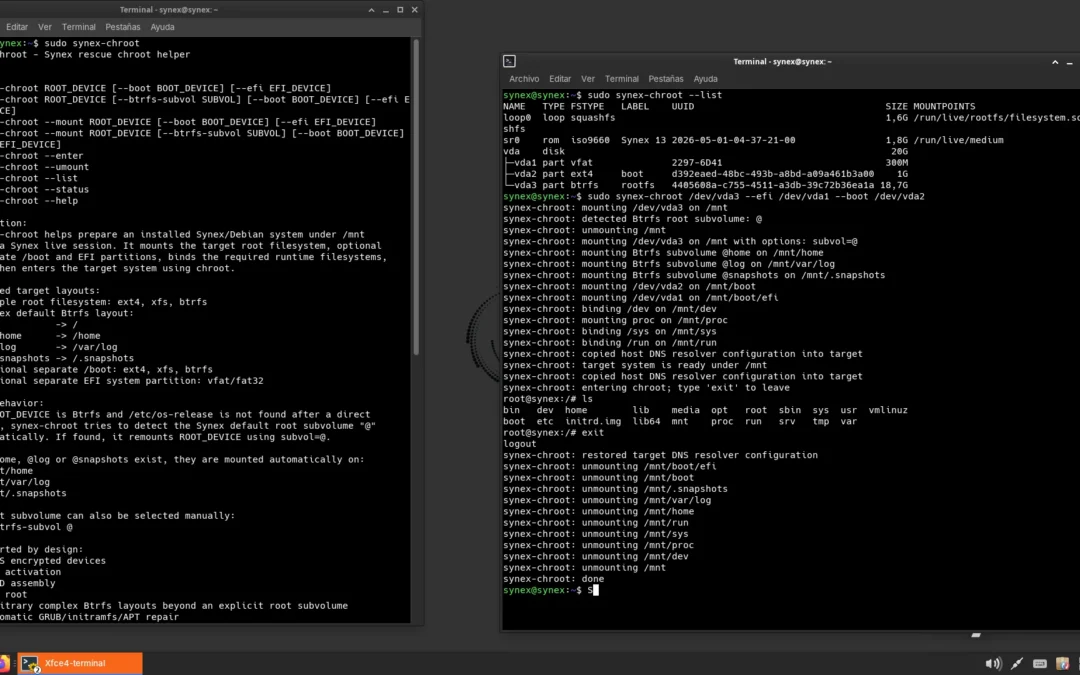Click the network connection tray icon
This screenshot has height=675, width=1080.
tap(1017, 663)
